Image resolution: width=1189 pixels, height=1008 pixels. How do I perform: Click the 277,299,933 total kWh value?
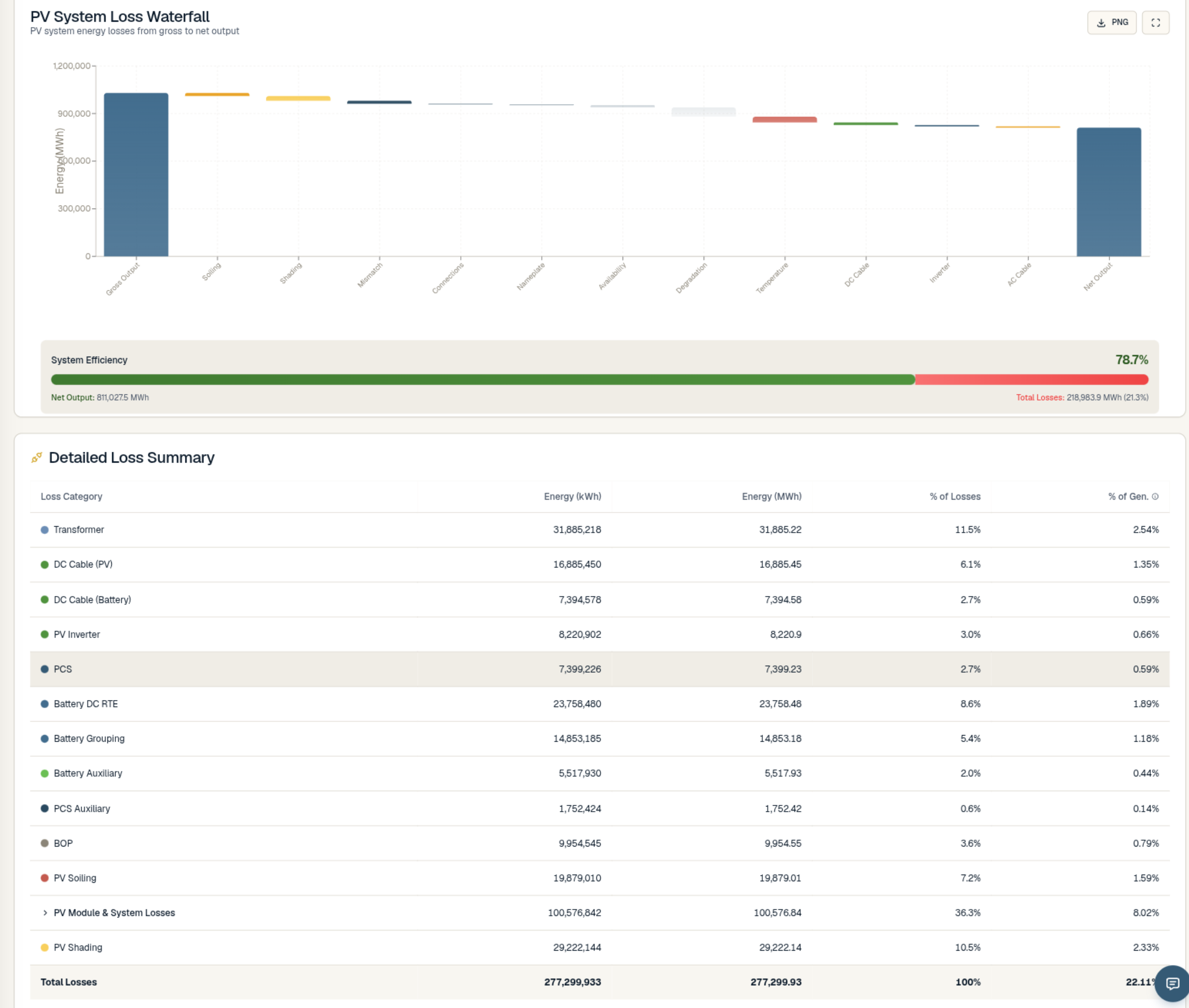pyautogui.click(x=572, y=982)
